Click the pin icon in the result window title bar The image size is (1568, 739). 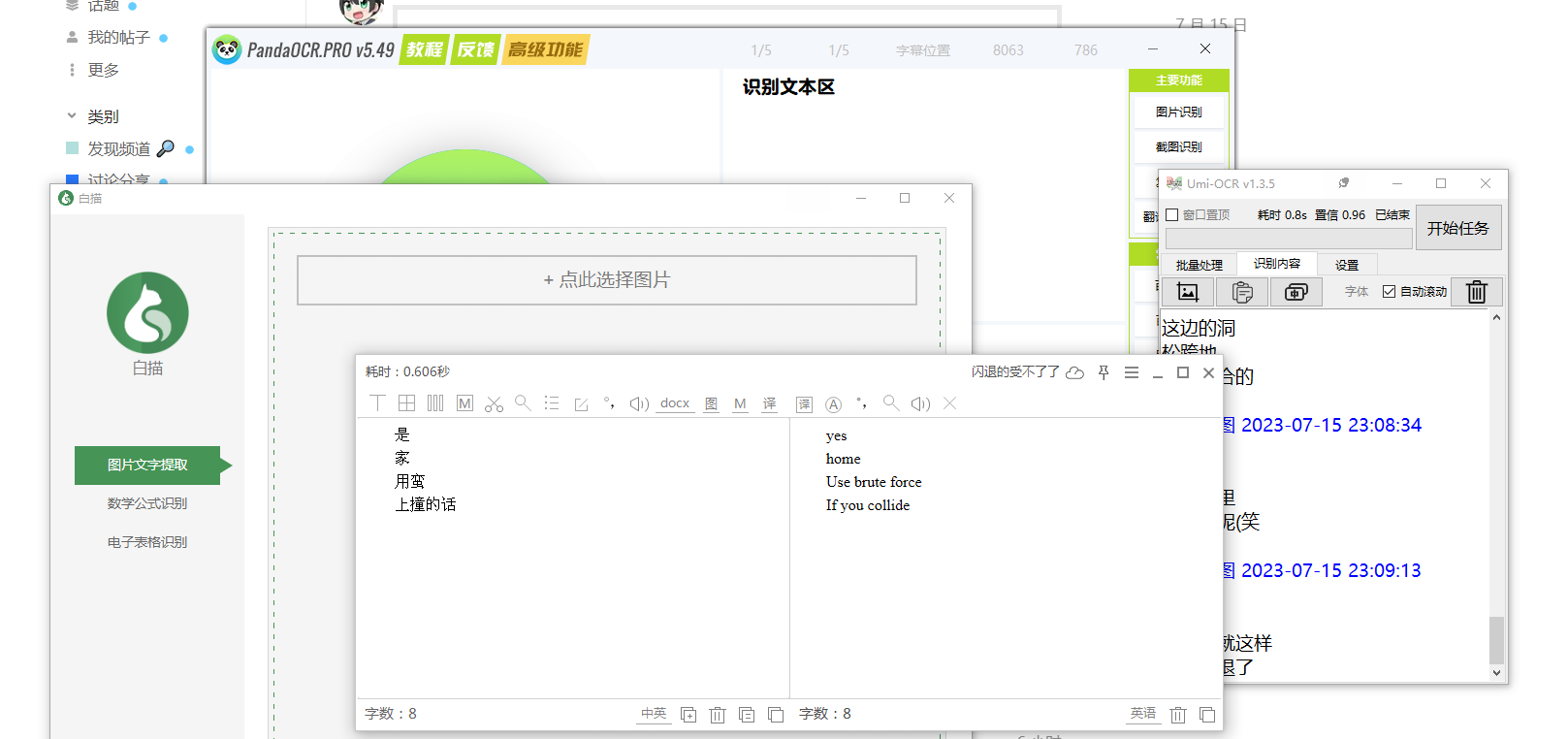pos(1104,372)
